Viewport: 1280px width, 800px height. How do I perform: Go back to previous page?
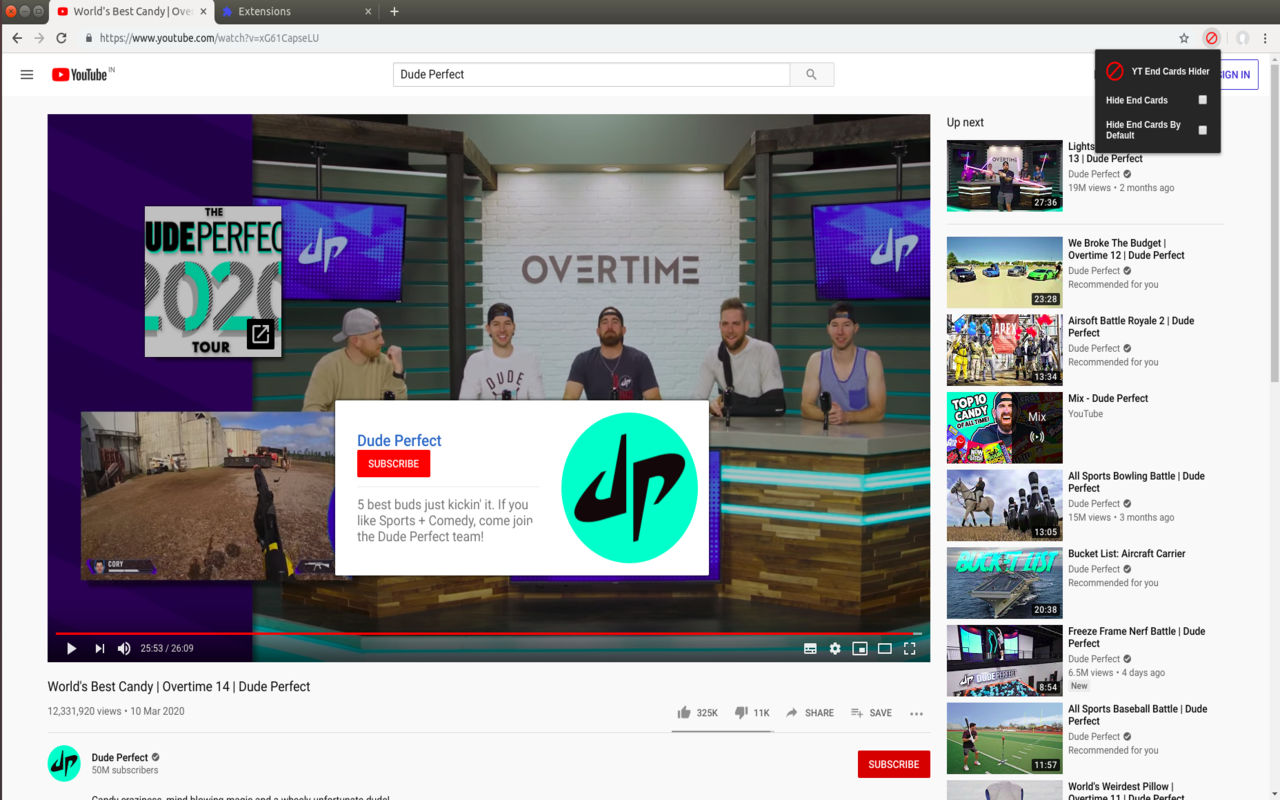click(x=17, y=38)
